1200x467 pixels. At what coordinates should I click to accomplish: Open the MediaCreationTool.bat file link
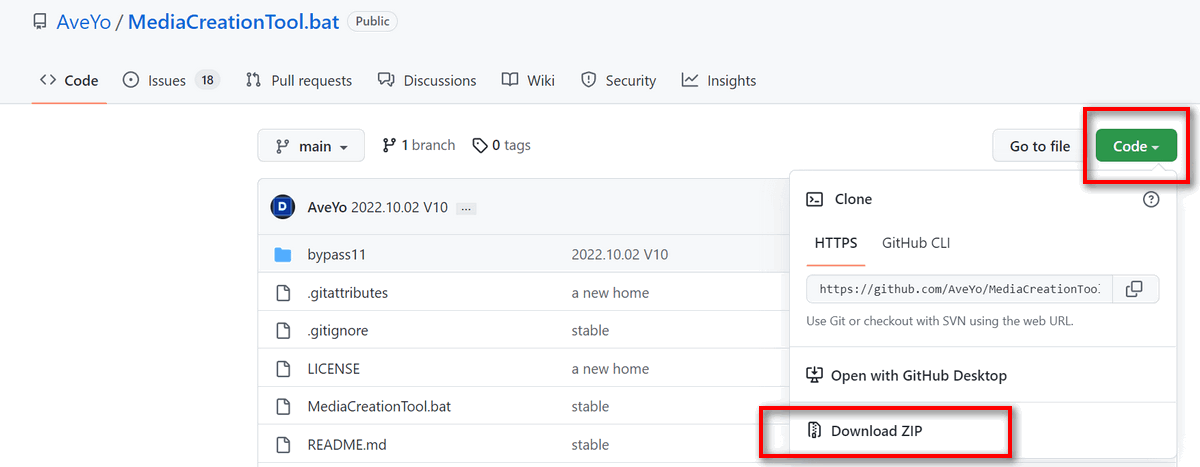tap(380, 406)
